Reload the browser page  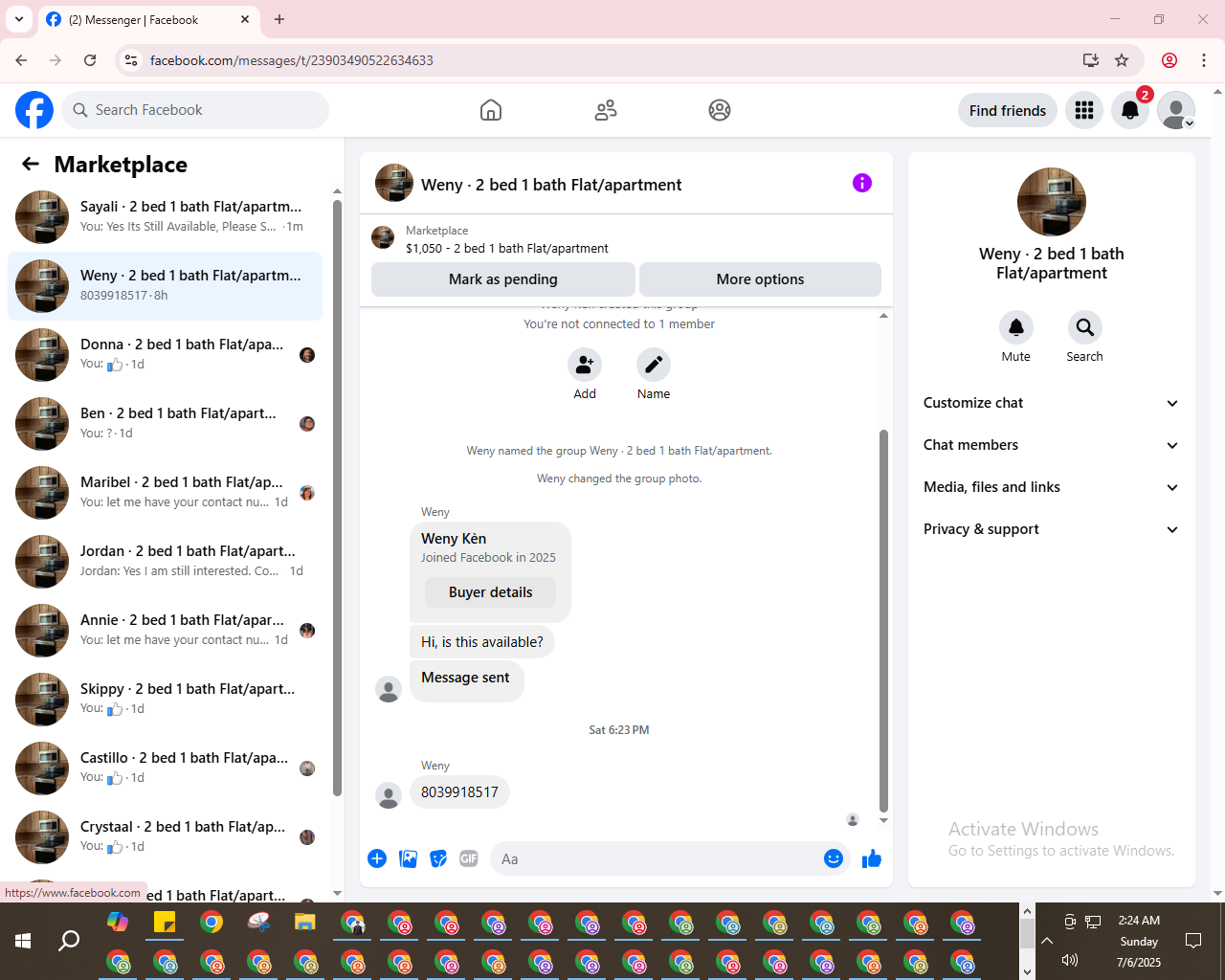pyautogui.click(x=90, y=60)
